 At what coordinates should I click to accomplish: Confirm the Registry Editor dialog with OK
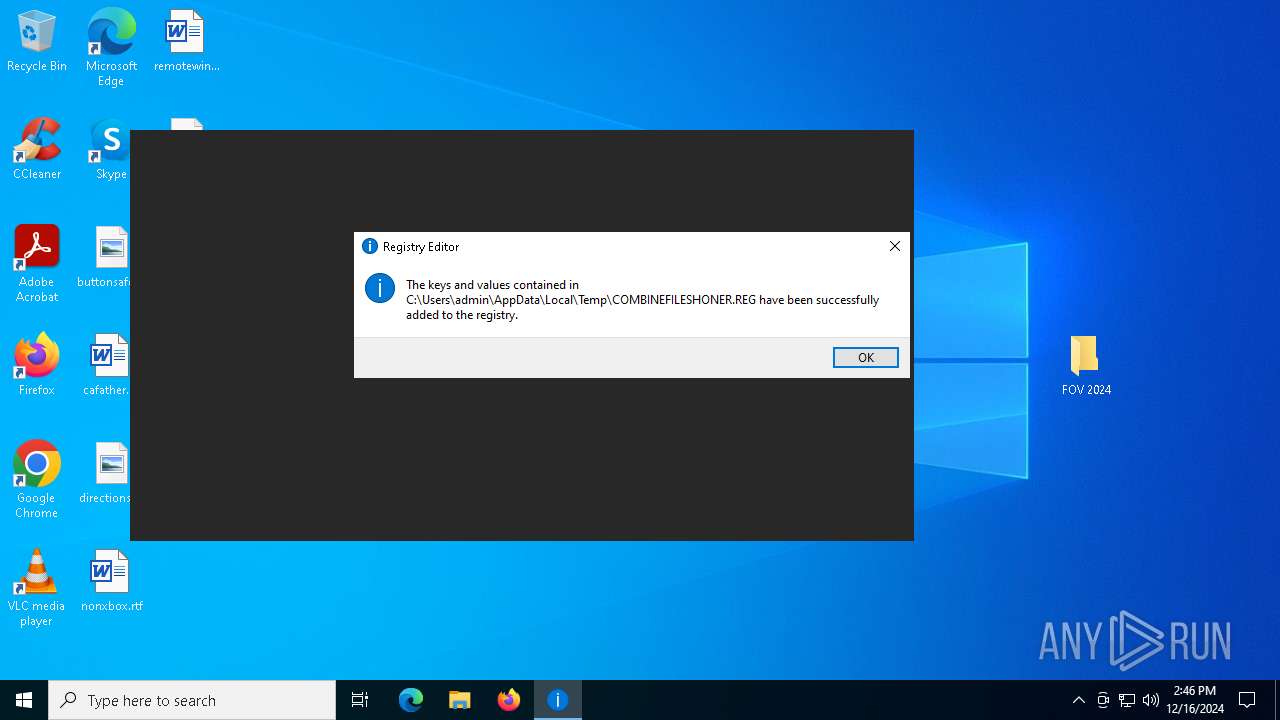click(865, 357)
